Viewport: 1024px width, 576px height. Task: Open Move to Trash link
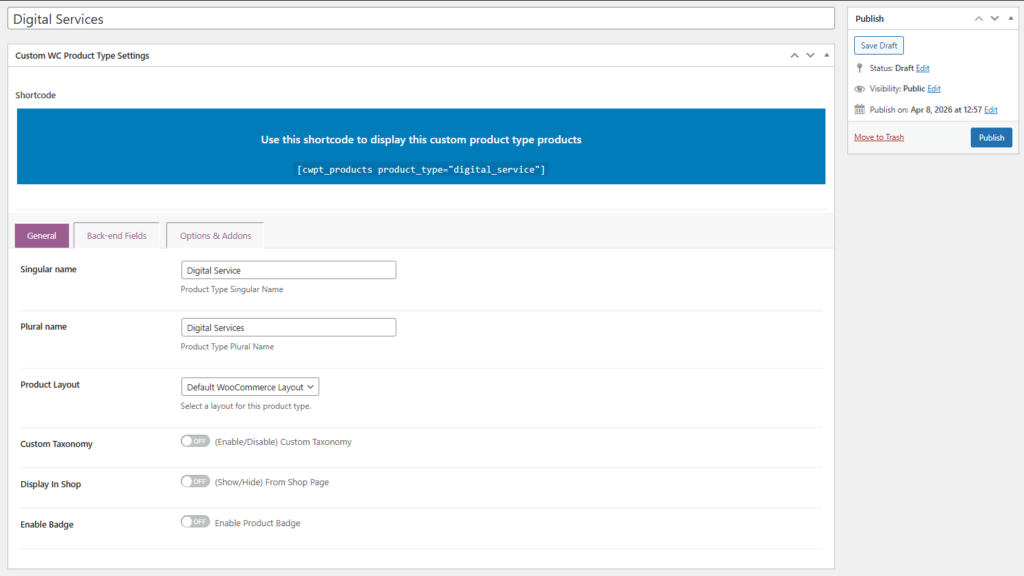[x=878, y=137]
